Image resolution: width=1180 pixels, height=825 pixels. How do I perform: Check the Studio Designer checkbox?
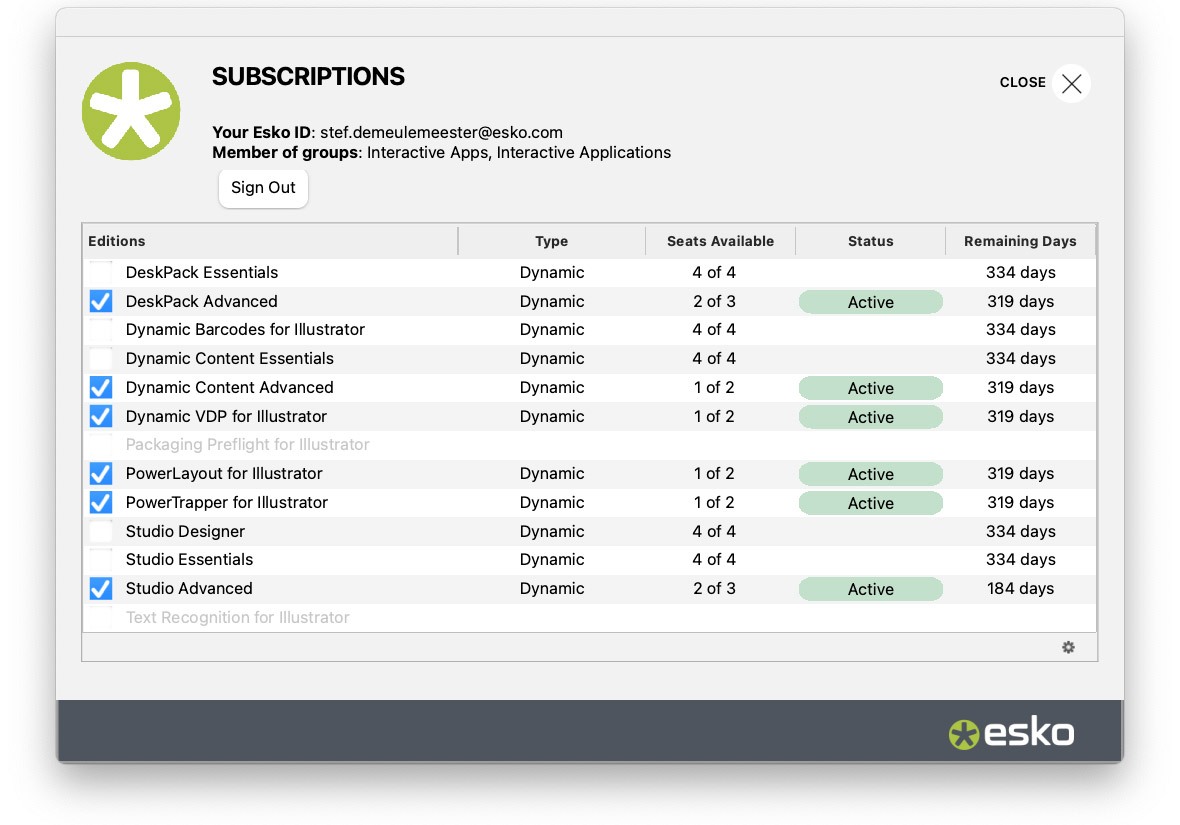(101, 531)
